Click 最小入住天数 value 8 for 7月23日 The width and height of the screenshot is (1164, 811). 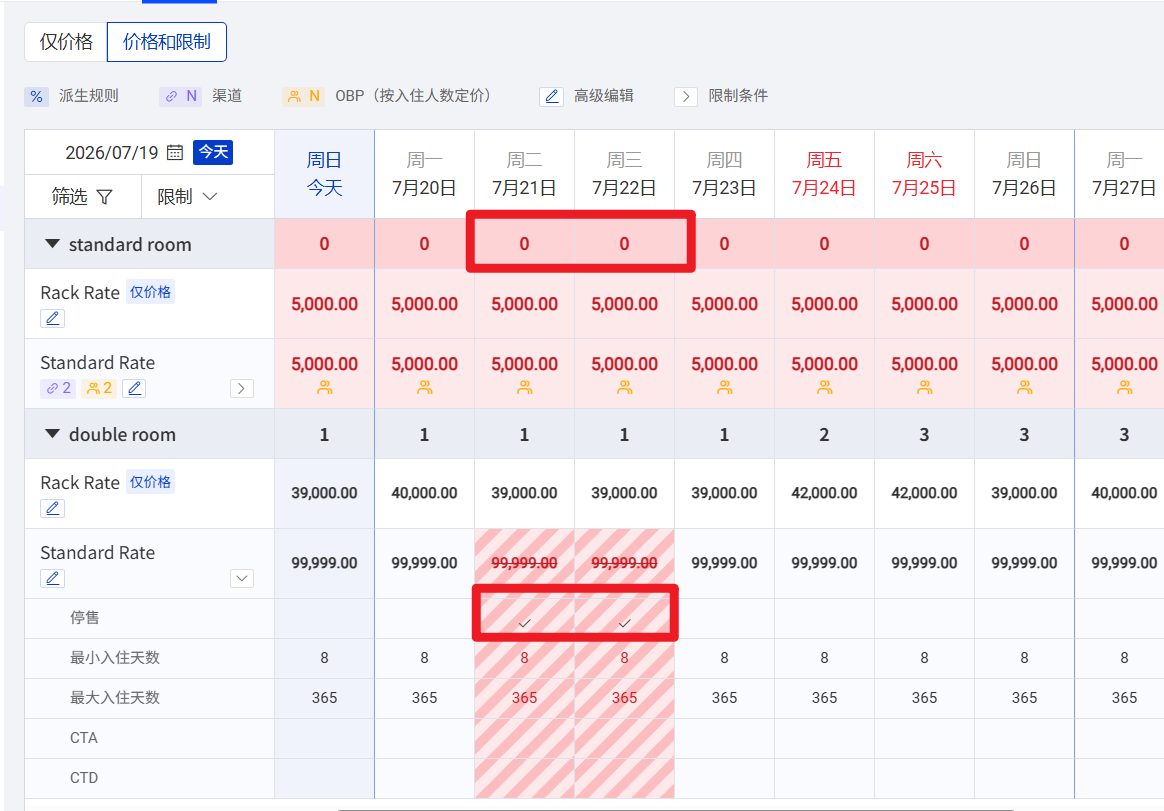pos(725,658)
